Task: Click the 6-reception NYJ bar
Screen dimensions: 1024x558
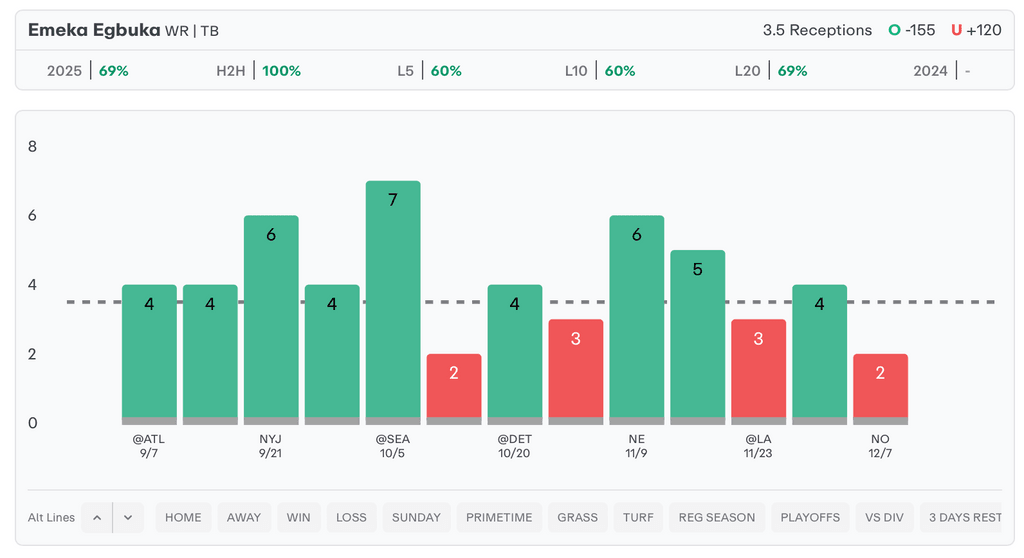Action: point(271,318)
